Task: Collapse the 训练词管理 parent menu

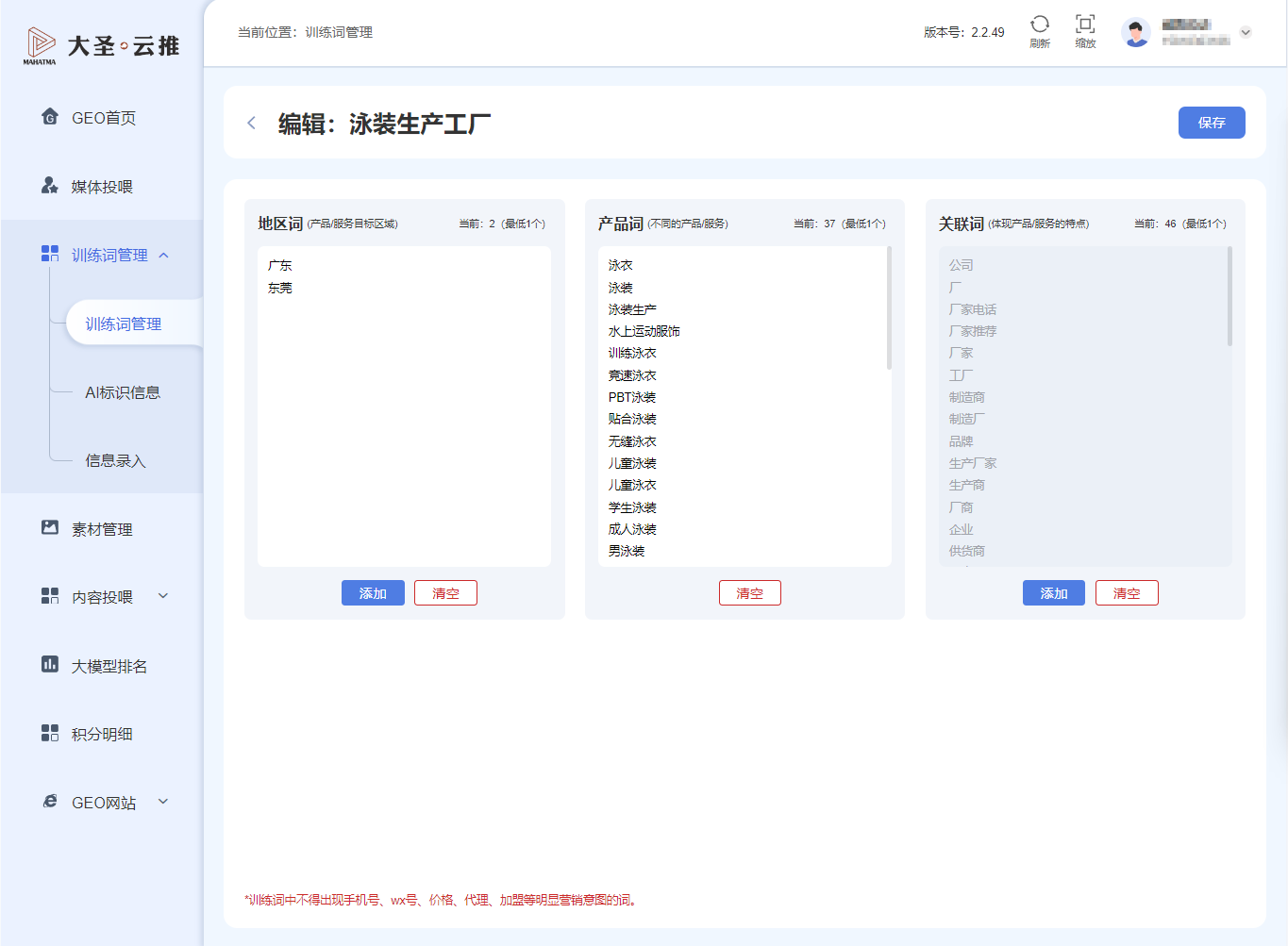Action: coord(163,256)
